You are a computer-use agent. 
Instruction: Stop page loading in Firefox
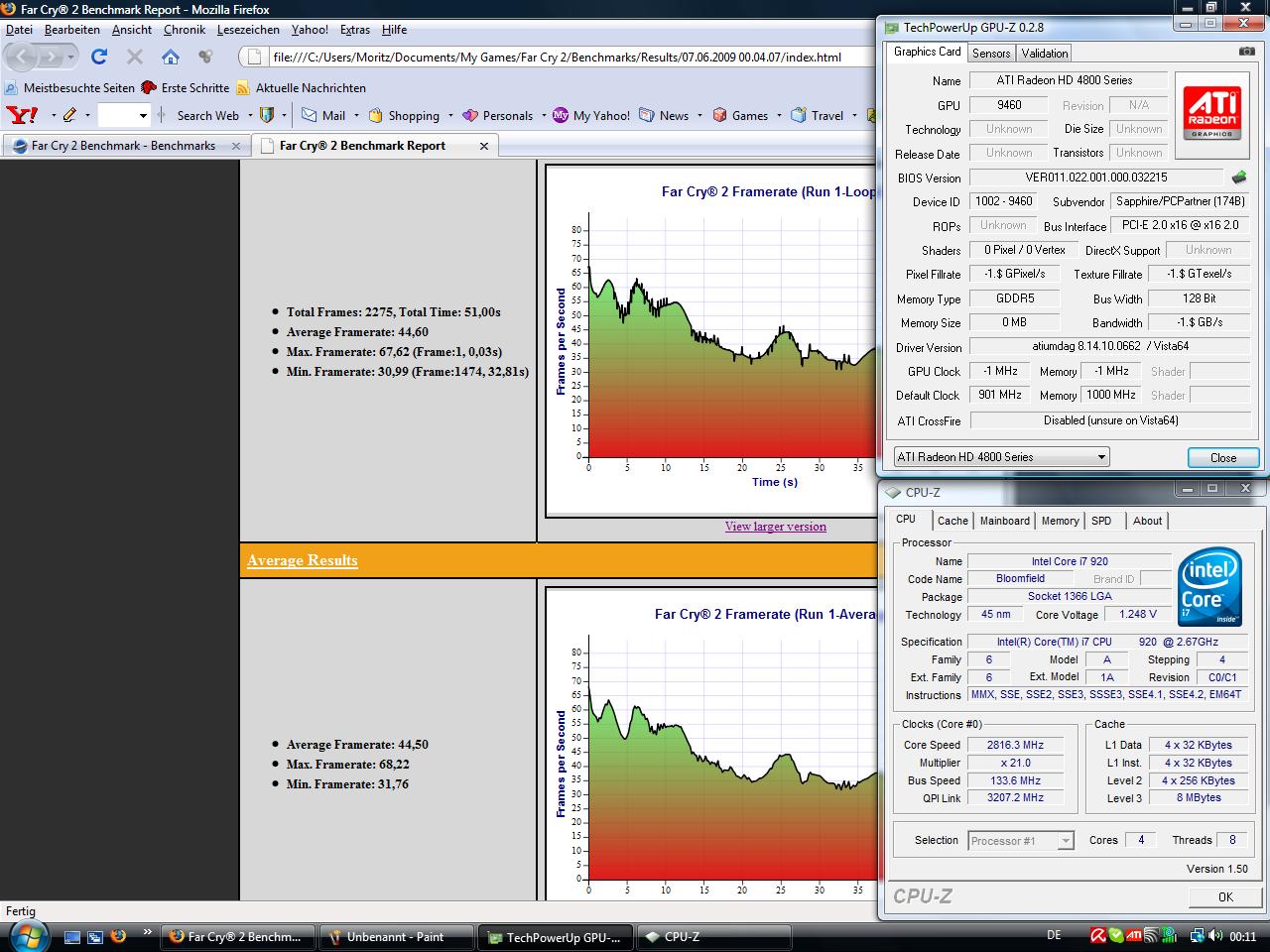(x=135, y=57)
